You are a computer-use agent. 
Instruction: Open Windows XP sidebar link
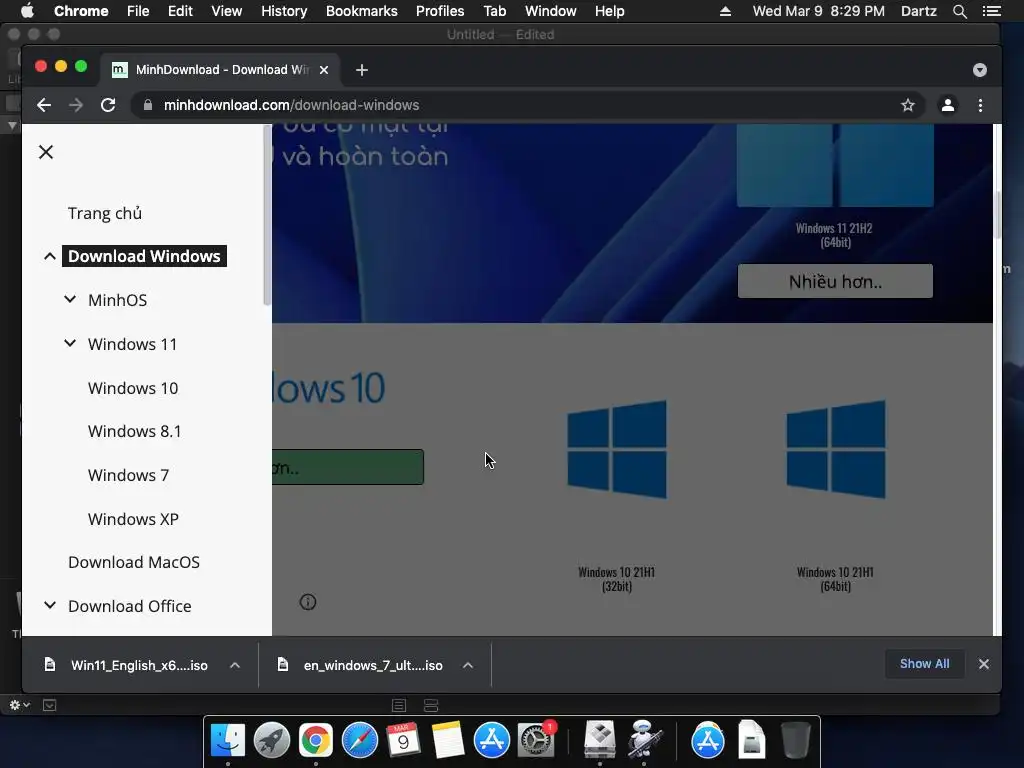[133, 519]
